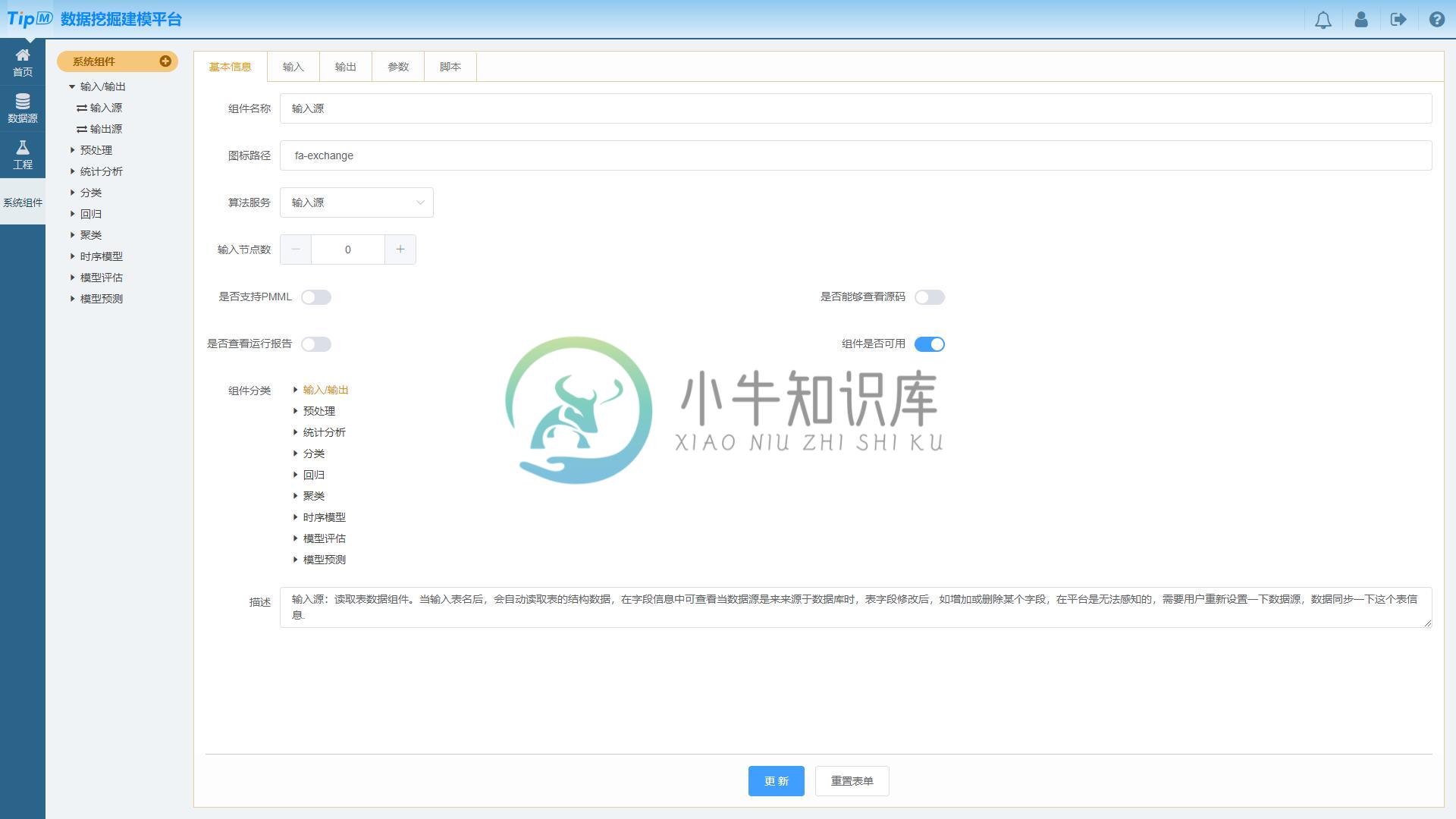Click the 描述 text area
This screenshot has height=819, width=1456.
pos(855,607)
